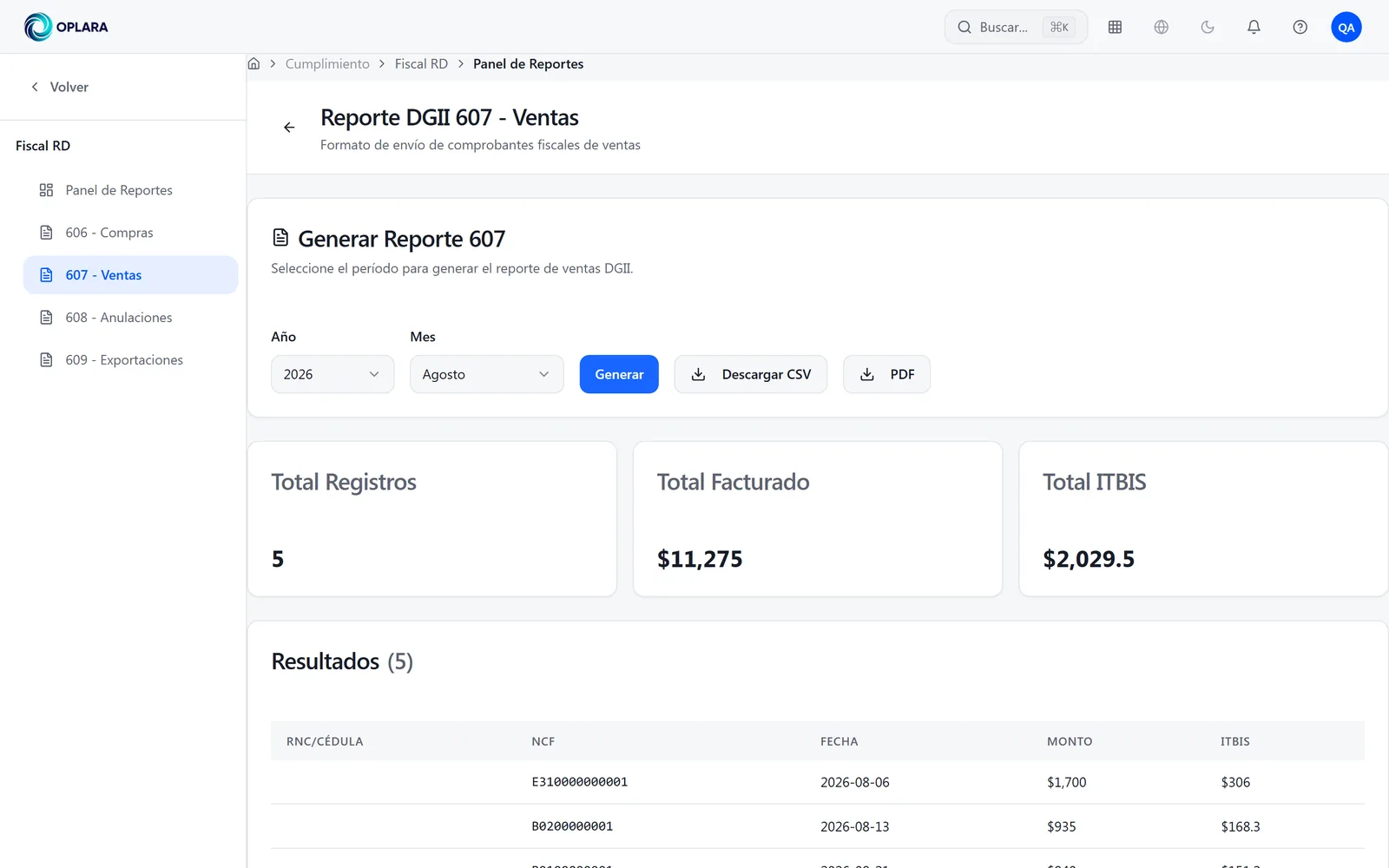Click Total Facturado value $11,275
Screen dimensions: 1389x868
(x=700, y=559)
